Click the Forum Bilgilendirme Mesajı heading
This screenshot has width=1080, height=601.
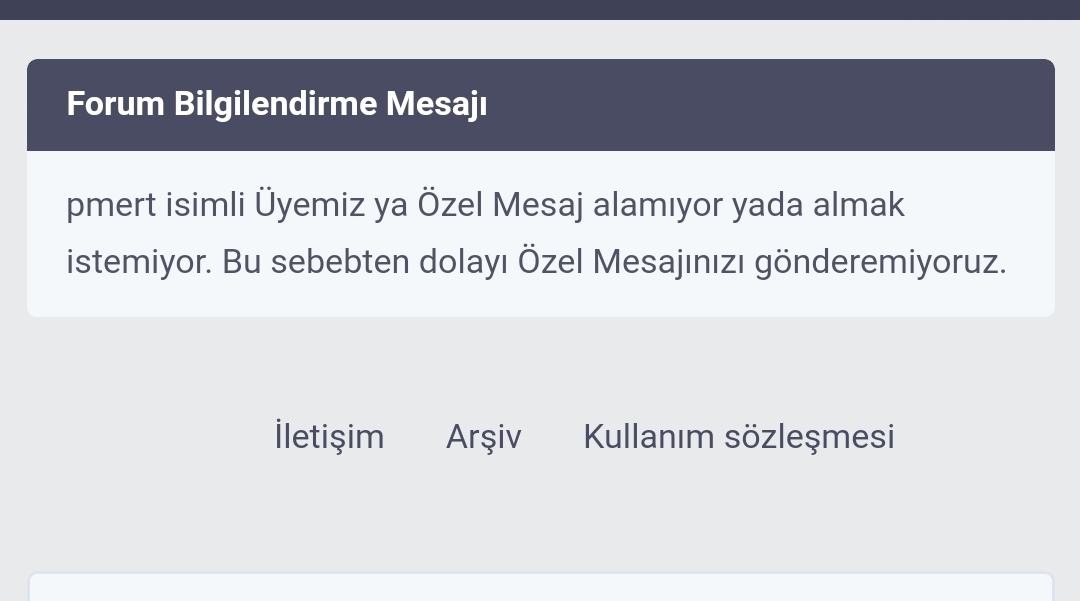coord(277,104)
